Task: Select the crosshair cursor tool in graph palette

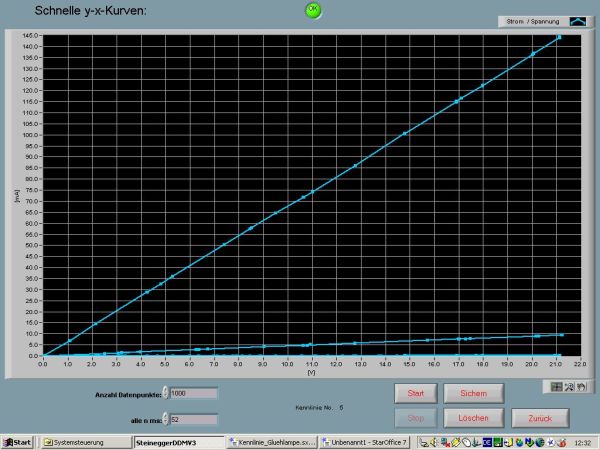Action: coord(556,387)
